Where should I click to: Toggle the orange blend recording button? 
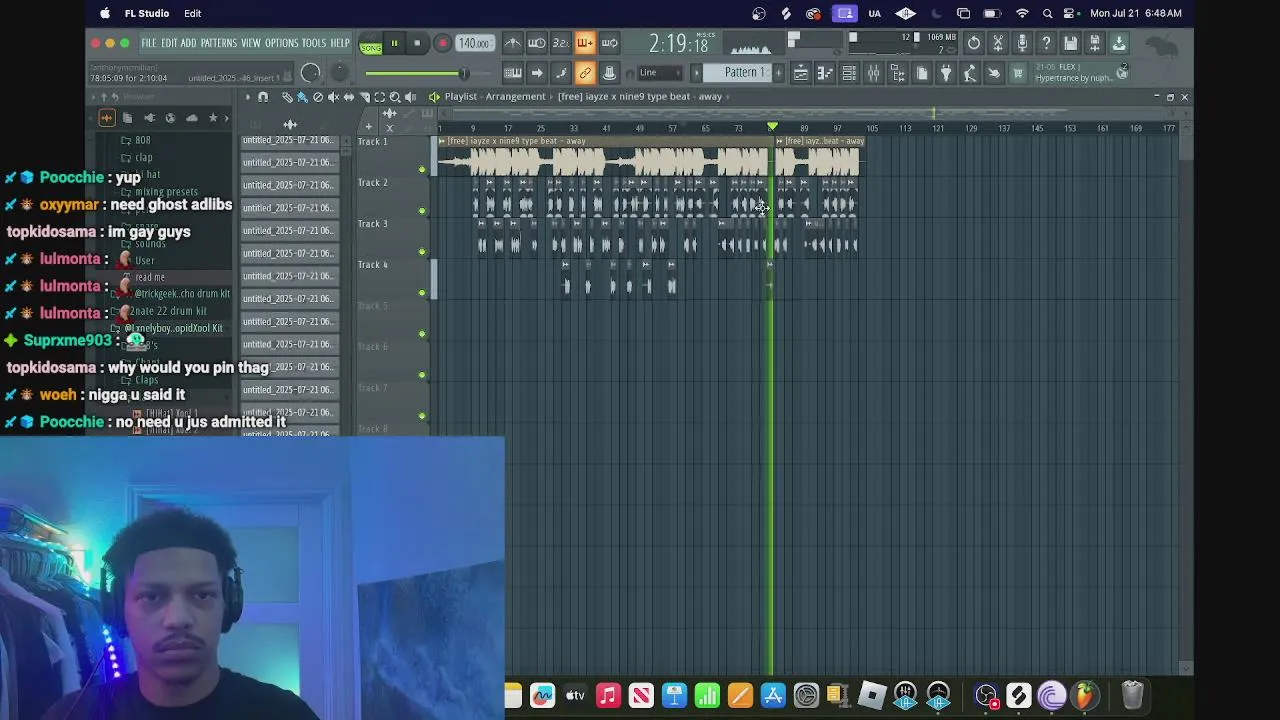(x=585, y=43)
